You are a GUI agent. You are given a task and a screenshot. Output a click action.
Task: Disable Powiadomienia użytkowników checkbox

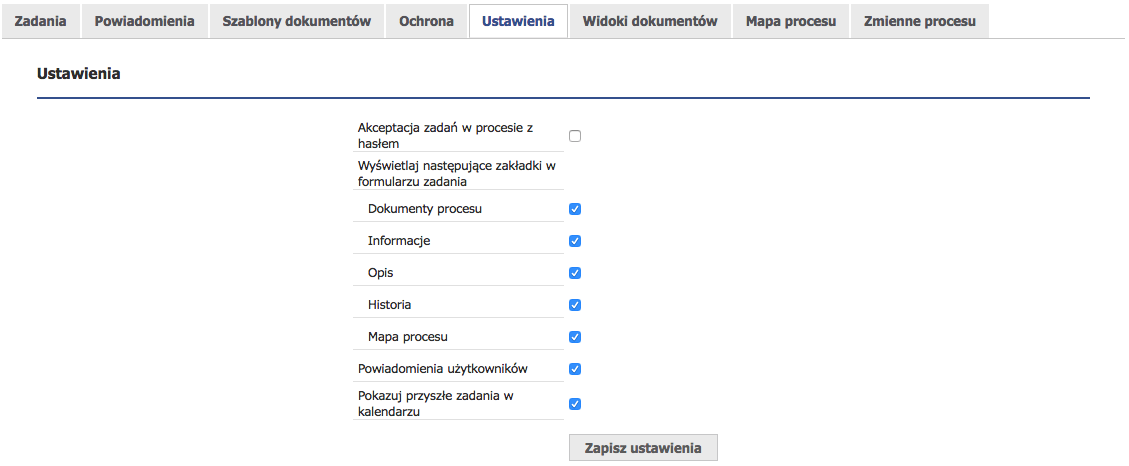[x=575, y=369]
